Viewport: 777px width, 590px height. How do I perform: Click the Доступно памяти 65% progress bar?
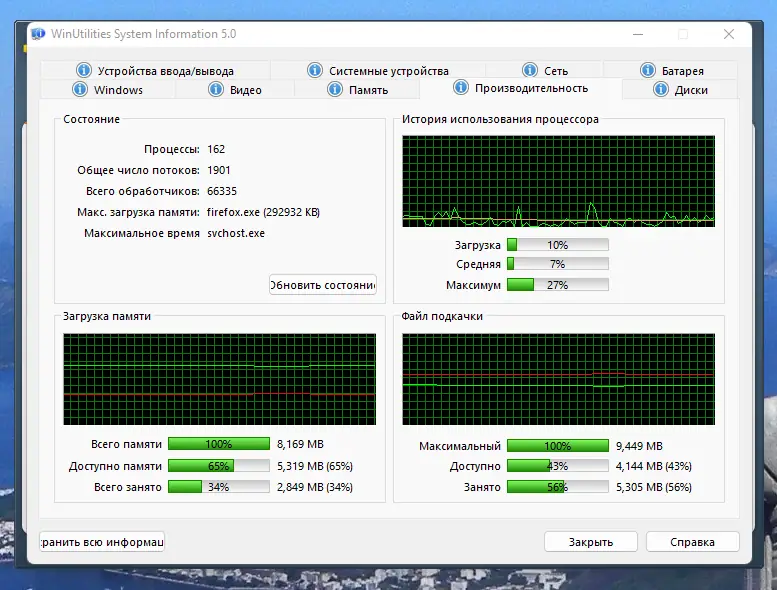(219, 466)
